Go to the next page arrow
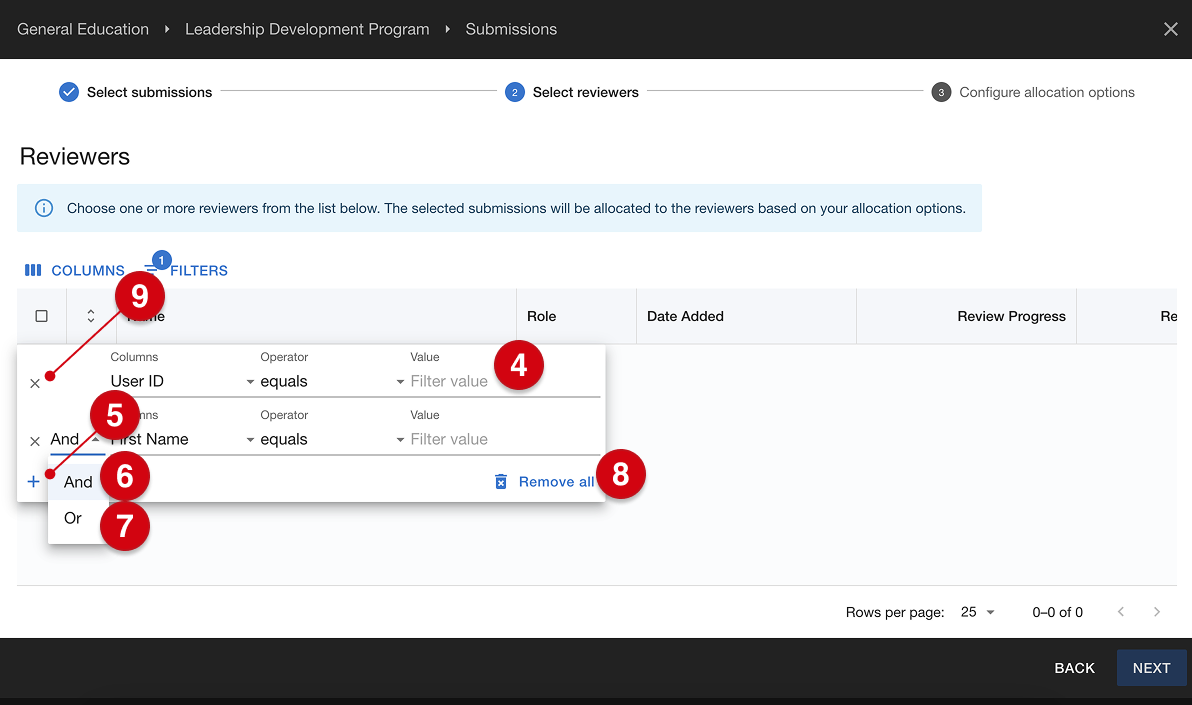Screen dimensions: 1192x705 1157,612
